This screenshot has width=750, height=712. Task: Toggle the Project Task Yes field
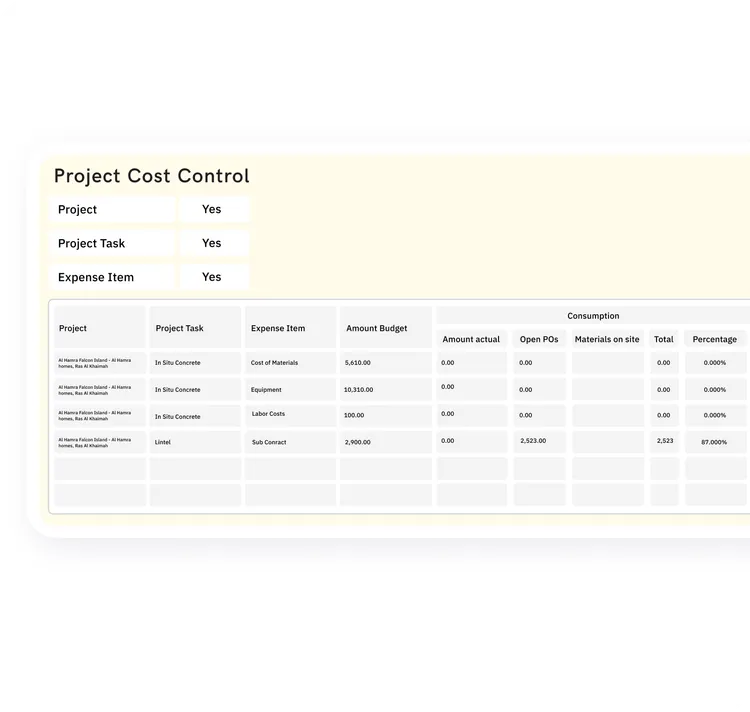click(214, 243)
